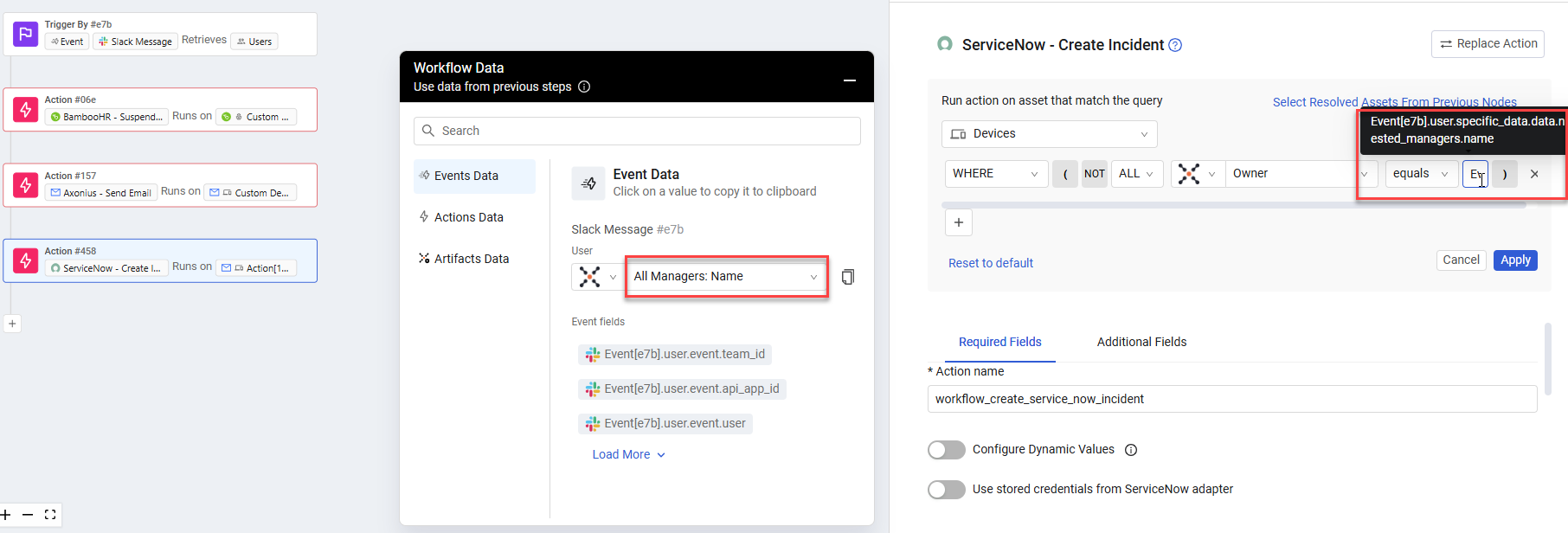
Task: Select the ServiceNow - Create action chip
Action: pyautogui.click(x=106, y=268)
